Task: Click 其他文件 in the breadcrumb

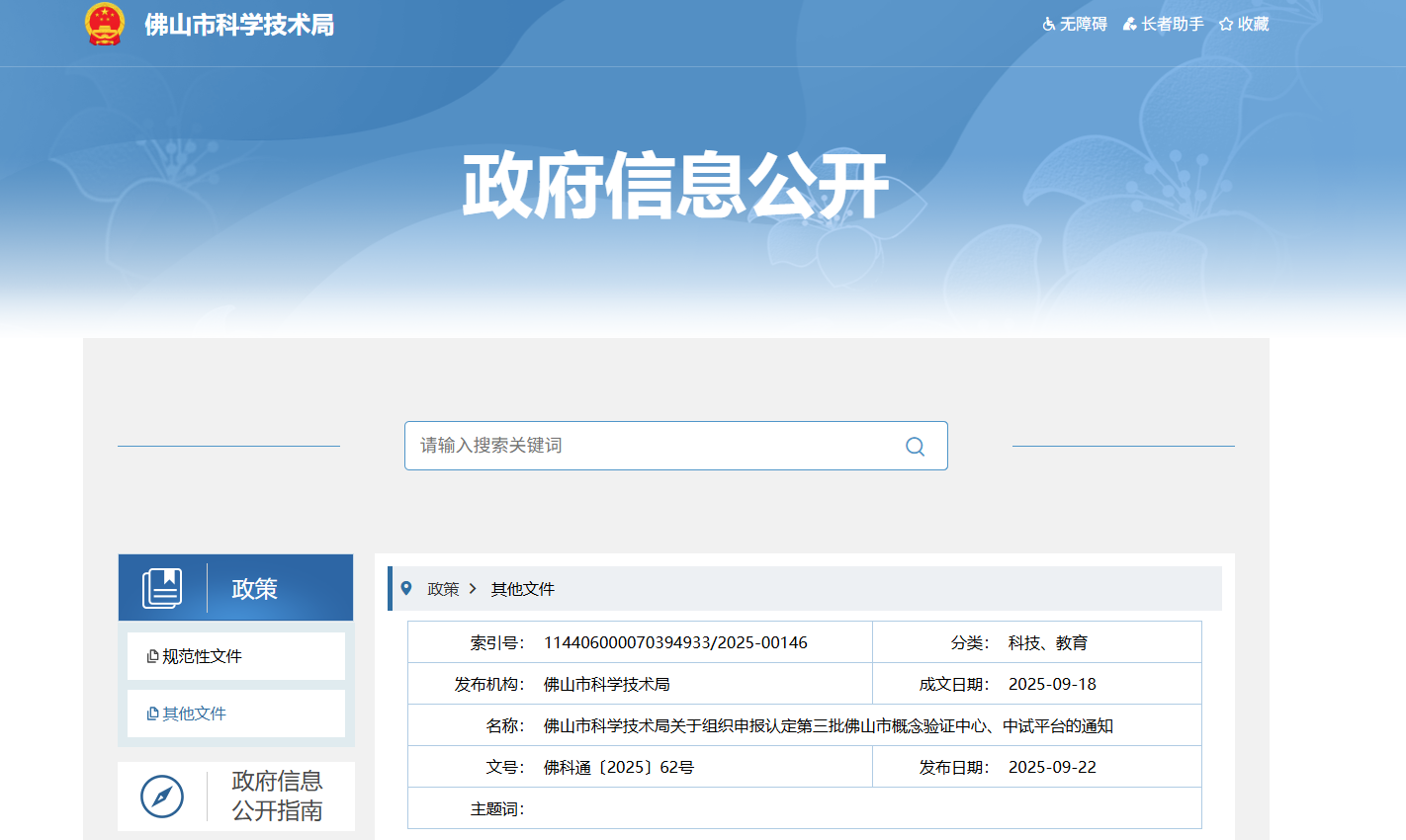Action: (522, 589)
